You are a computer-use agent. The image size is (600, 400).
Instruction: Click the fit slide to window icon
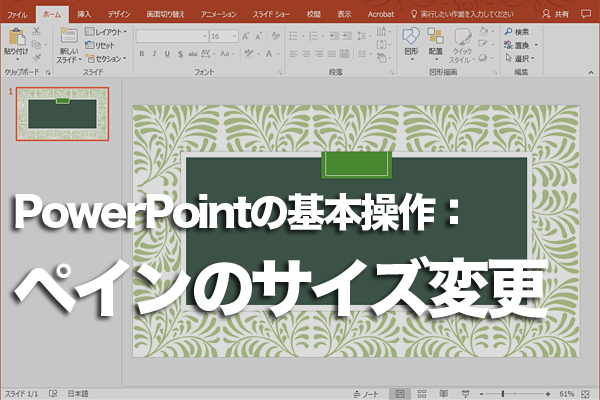(x=585, y=394)
